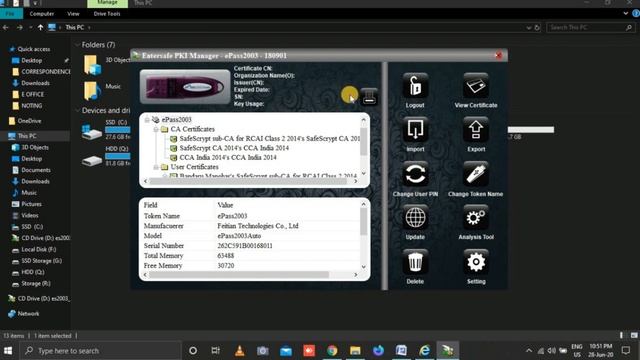Select the CA Certificates folder
Viewport: 640px width, 360px height.
(192, 129)
